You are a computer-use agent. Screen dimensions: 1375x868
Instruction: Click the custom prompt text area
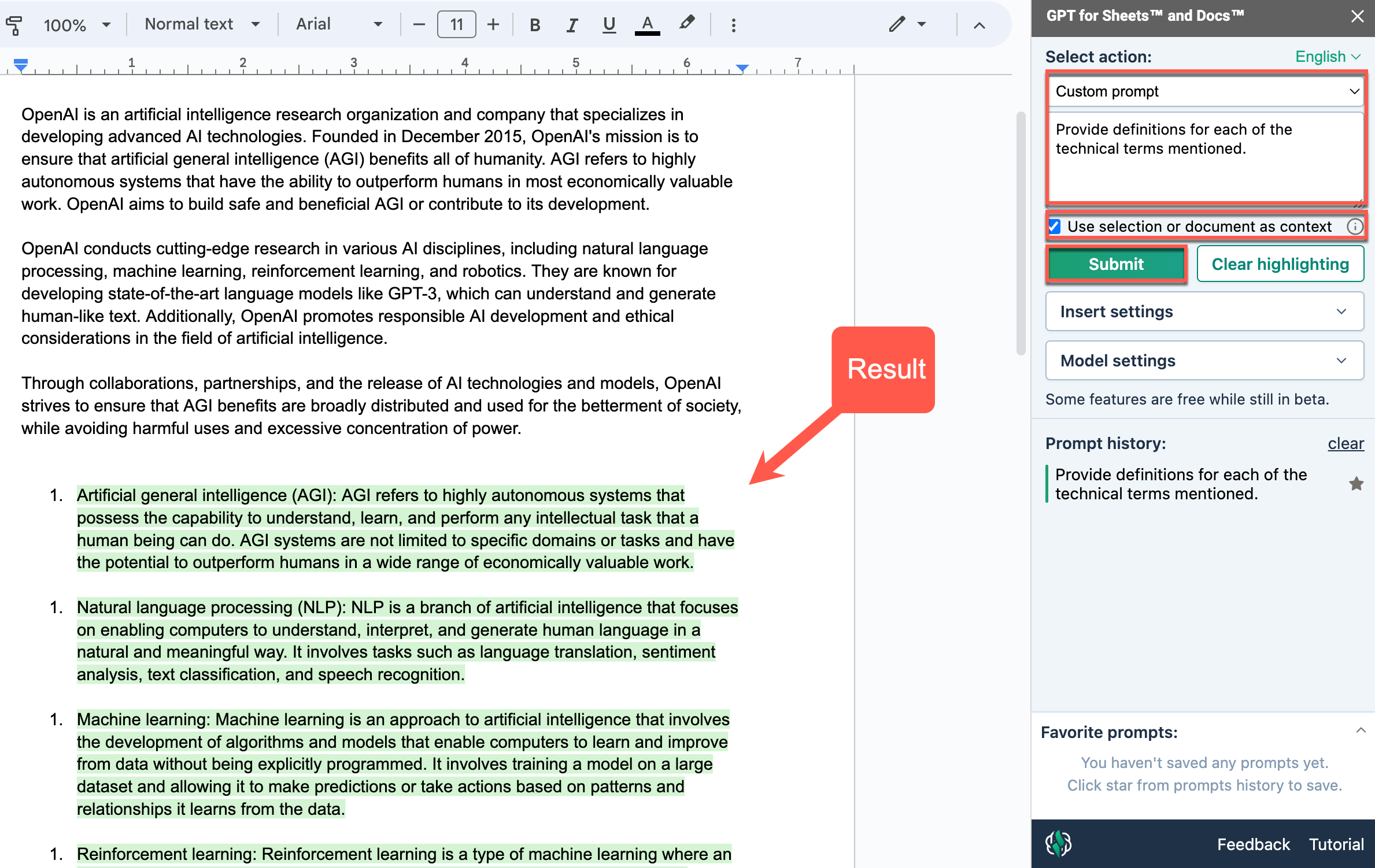(x=1206, y=156)
